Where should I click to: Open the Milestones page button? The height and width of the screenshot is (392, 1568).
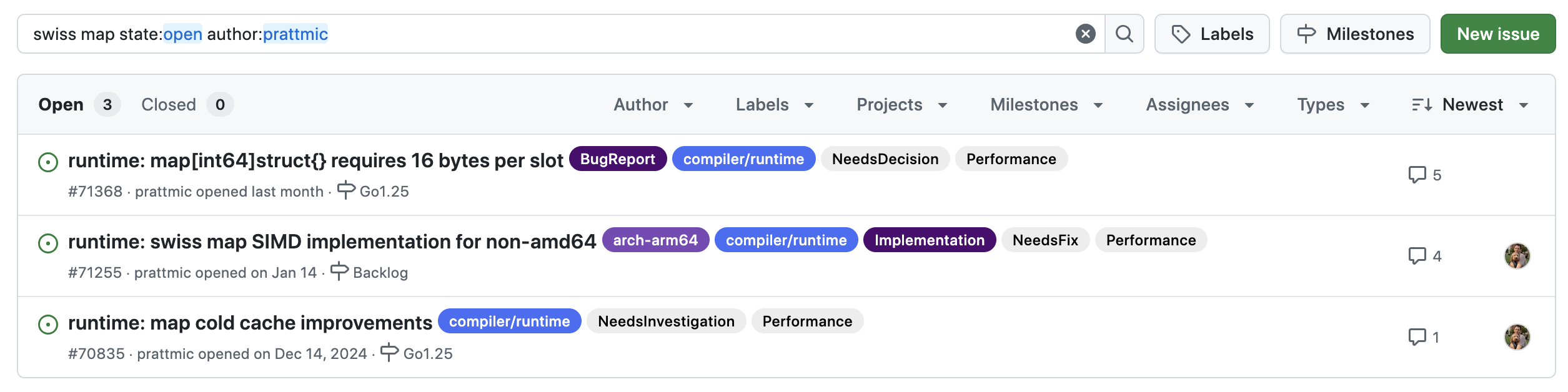[1355, 34]
